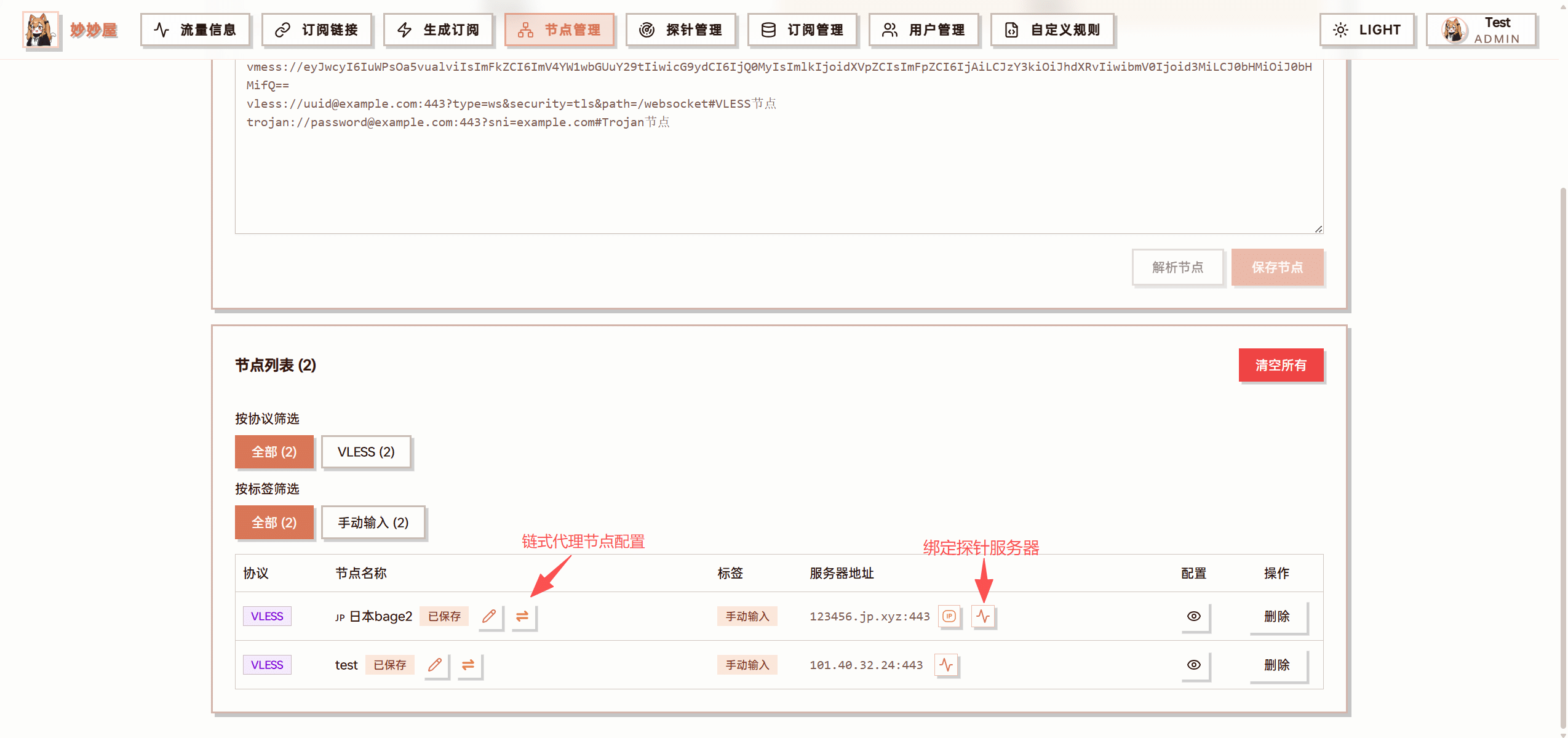This screenshot has width=1568, height=738.
Task: Open the Test ADMIN user menu
Action: pyautogui.click(x=1481, y=30)
